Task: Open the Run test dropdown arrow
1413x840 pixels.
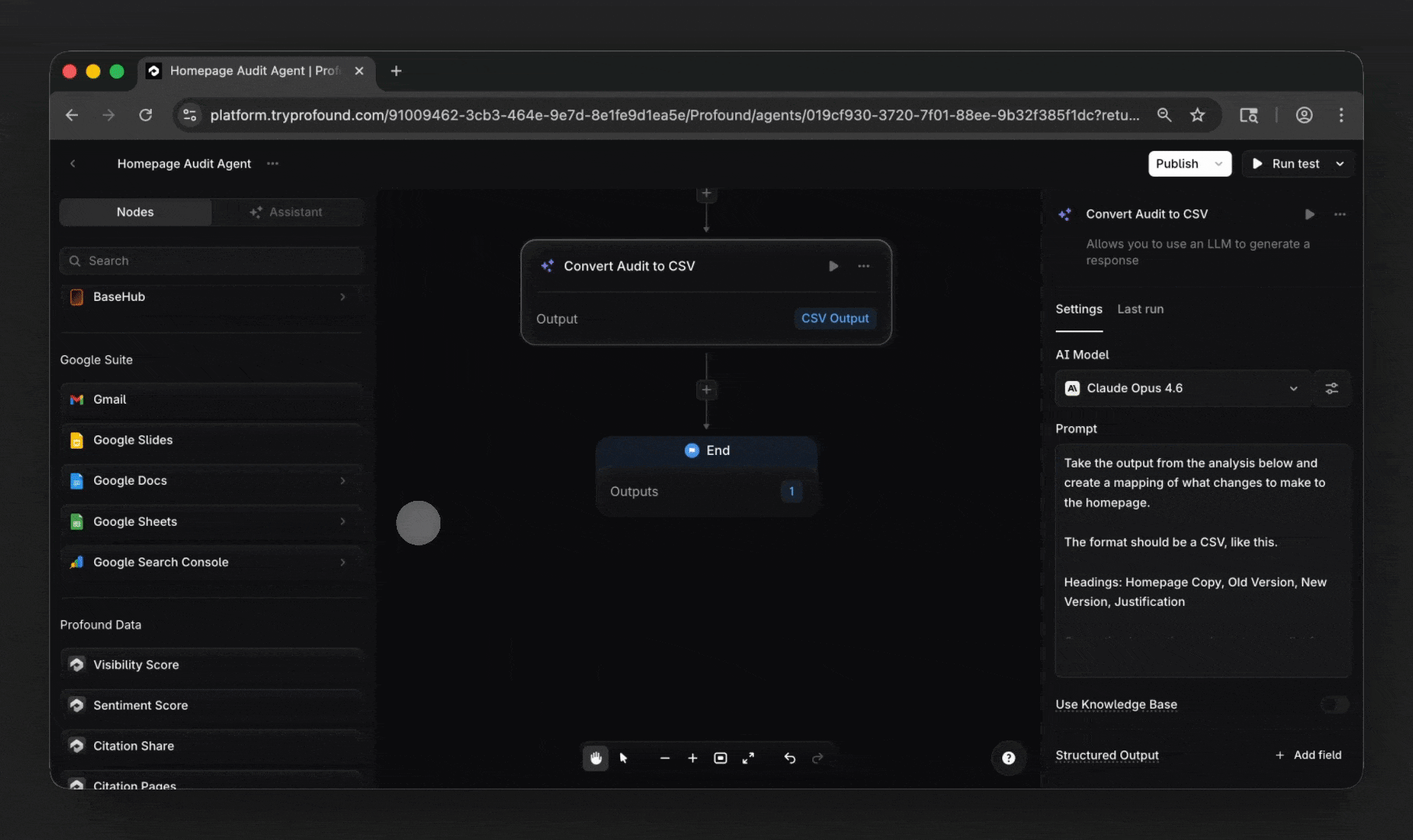Action: [x=1340, y=163]
